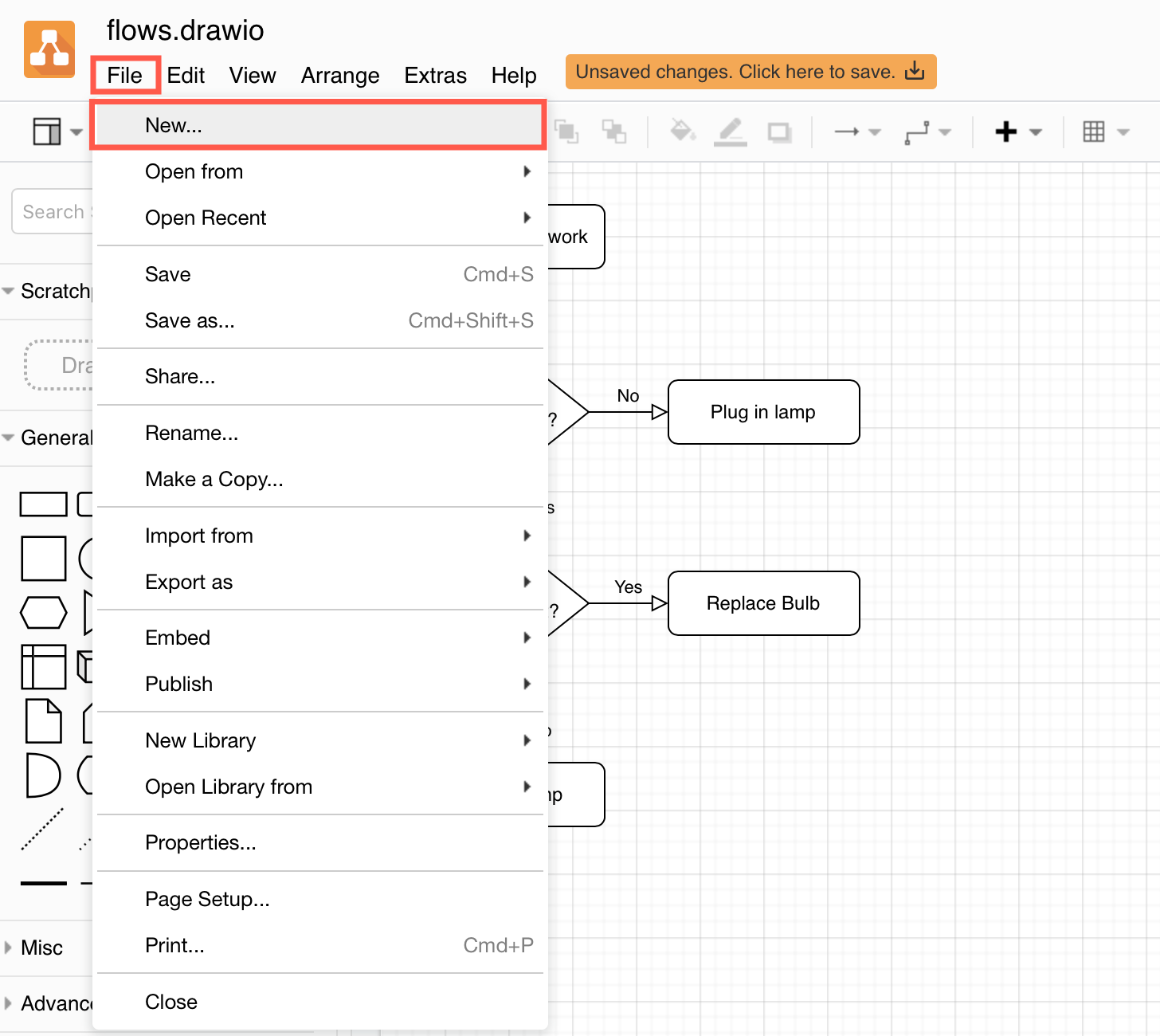1160x1036 pixels.
Task: Select the drawio application logo icon
Action: [49, 49]
